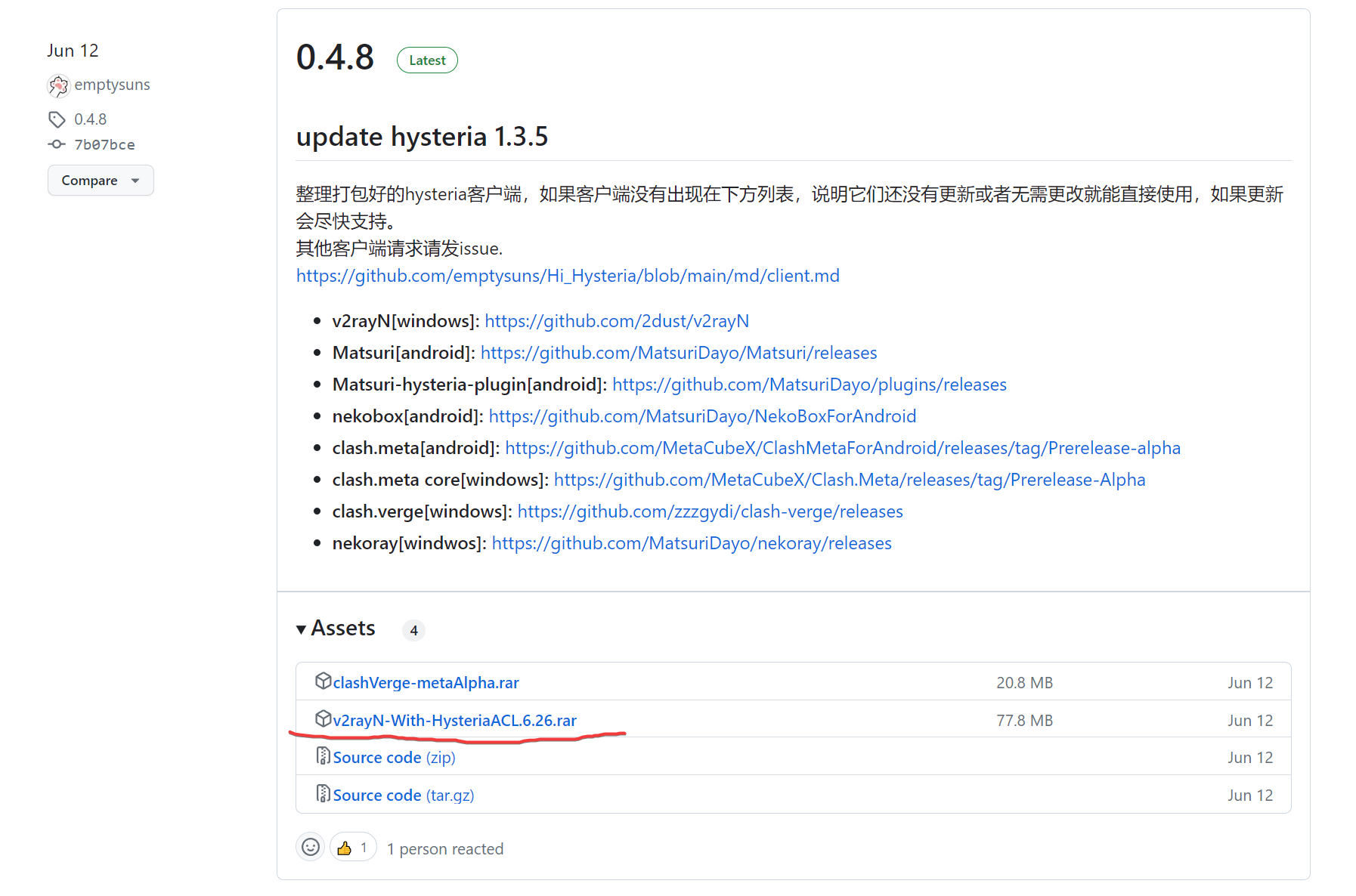1356x896 pixels.
Task: Toggle the thumbs up reaction
Action: (353, 848)
